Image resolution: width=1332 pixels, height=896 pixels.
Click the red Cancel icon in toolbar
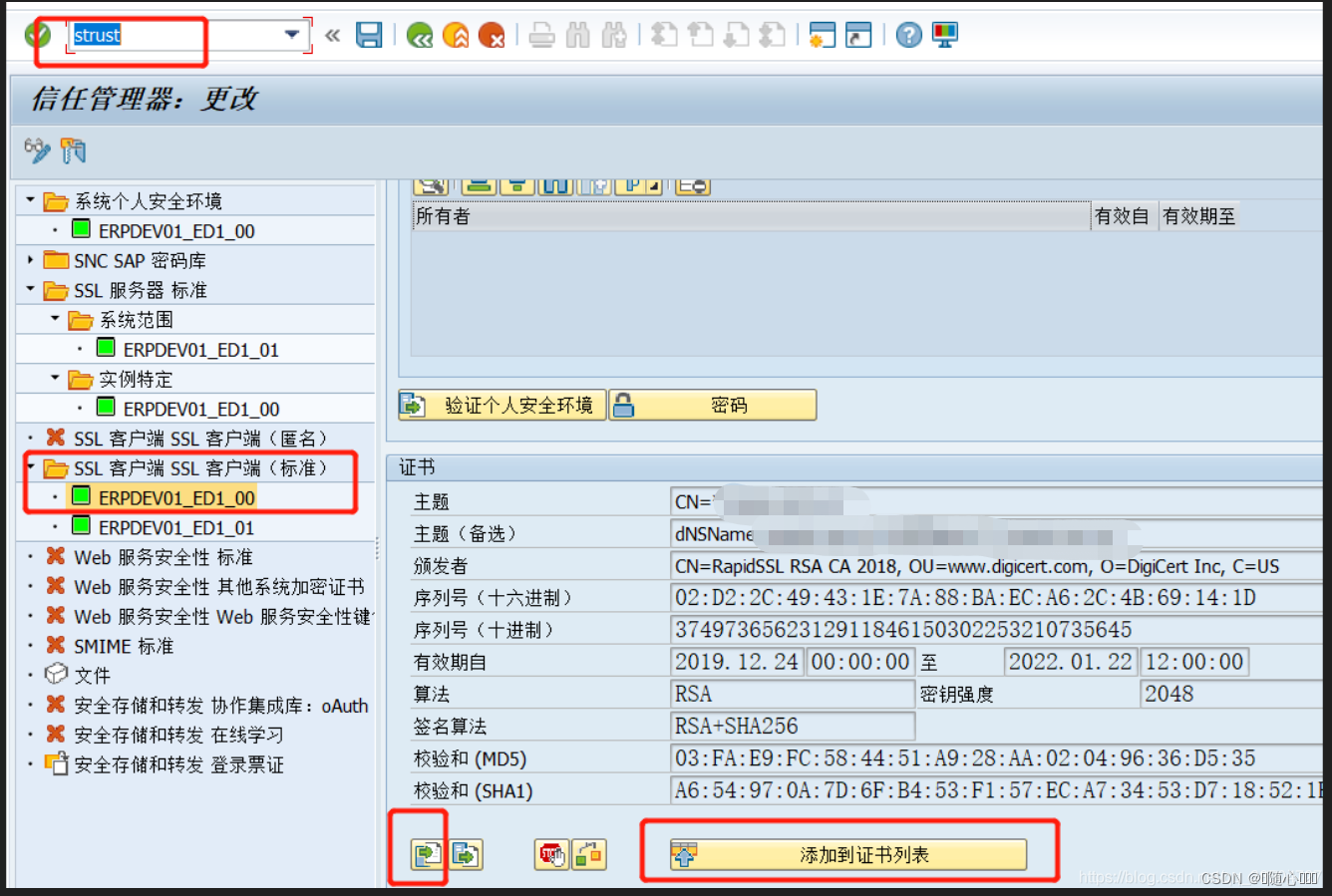[x=492, y=34]
